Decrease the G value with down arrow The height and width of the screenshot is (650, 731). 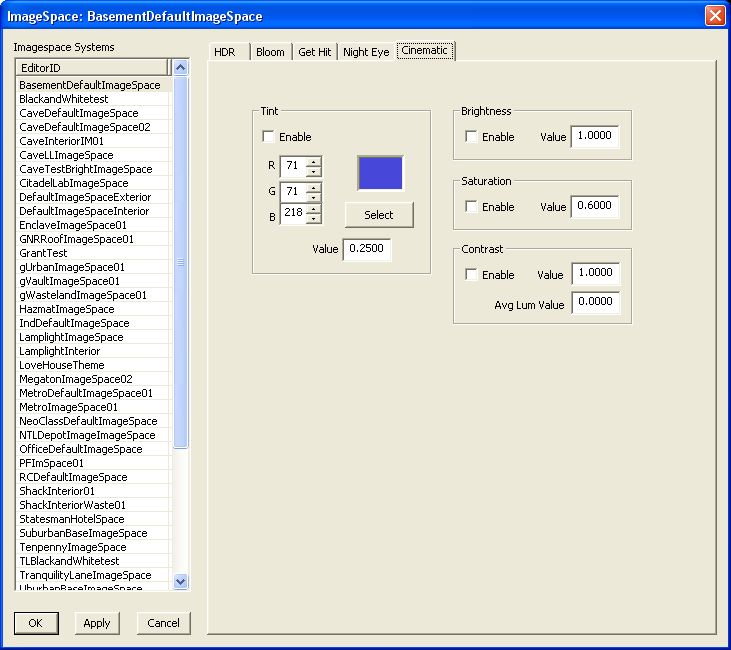click(x=313, y=197)
